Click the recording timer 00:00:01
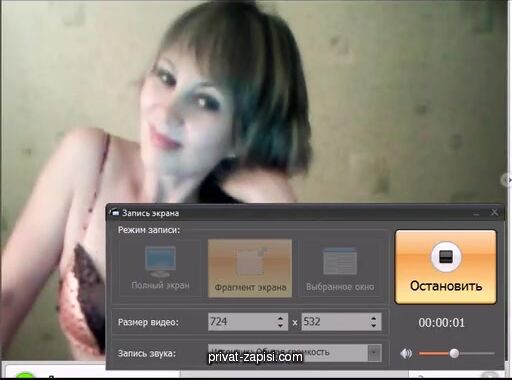 (441, 323)
